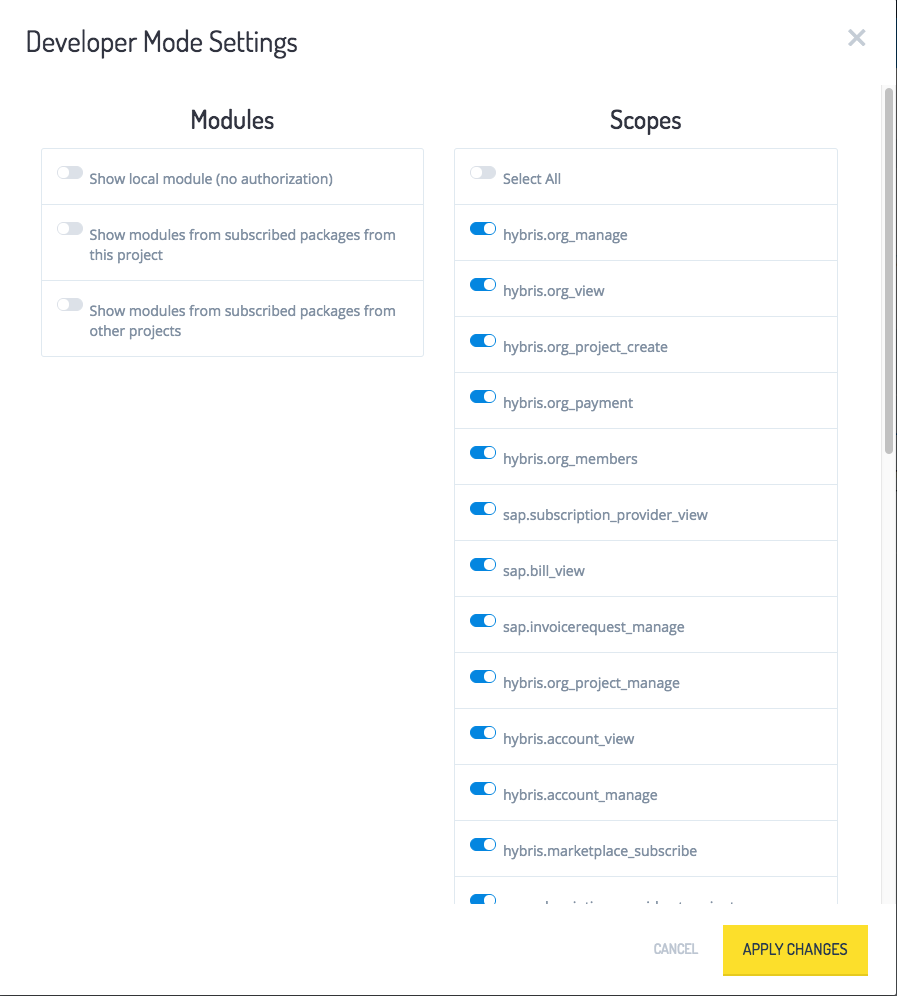
Task: Turn on the Select All scopes switch
Action: pyautogui.click(x=482, y=172)
